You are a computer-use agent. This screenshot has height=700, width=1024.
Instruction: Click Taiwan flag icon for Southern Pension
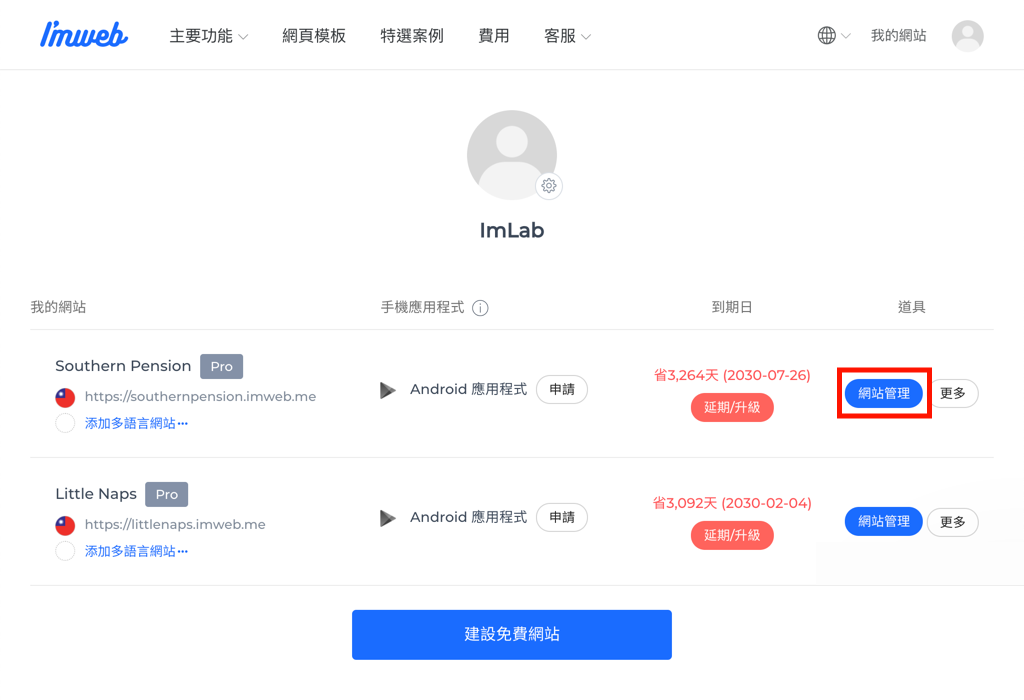[x=65, y=396]
